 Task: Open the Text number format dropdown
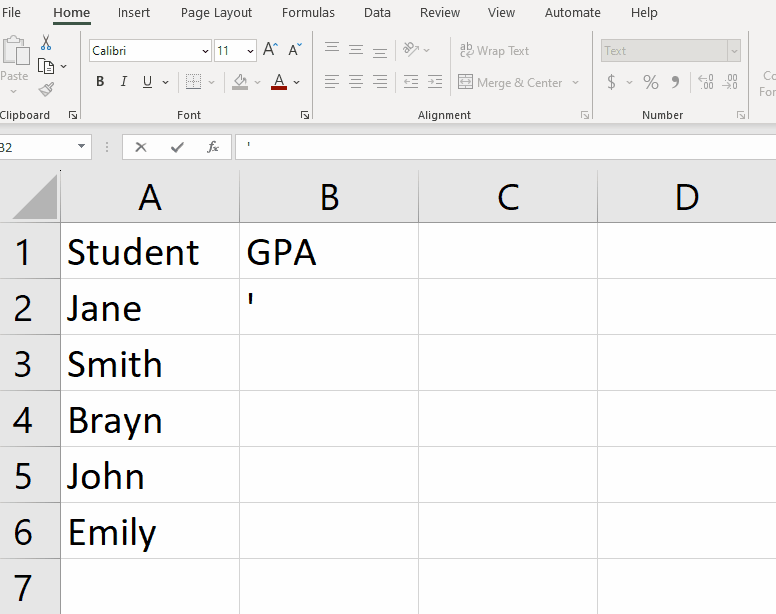coord(734,51)
